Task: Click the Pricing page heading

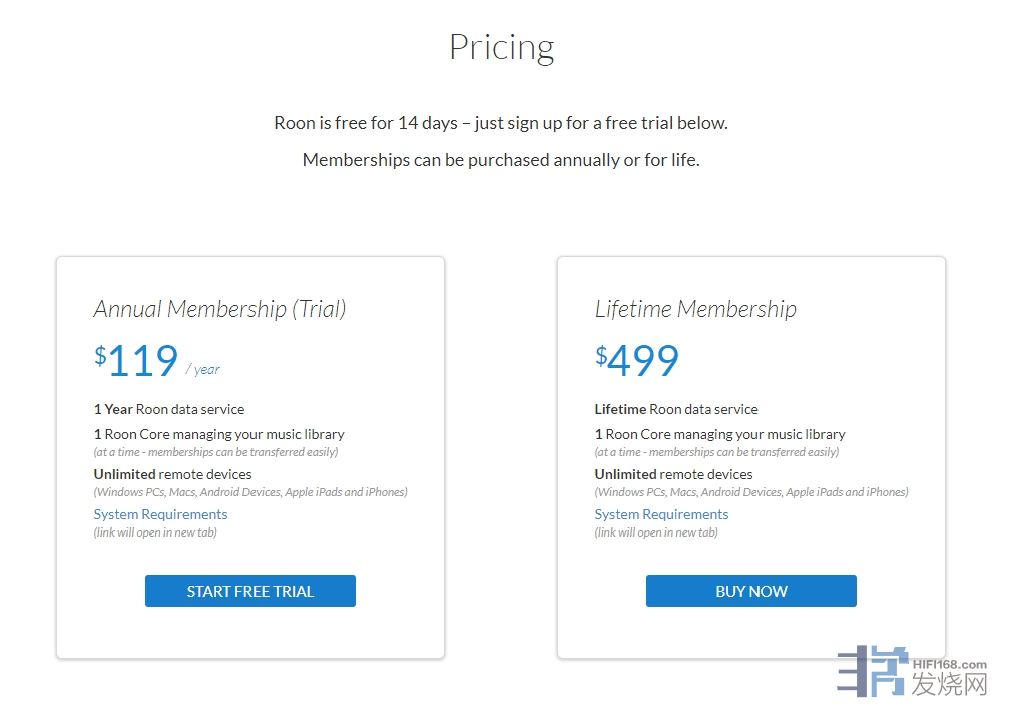Action: point(501,47)
